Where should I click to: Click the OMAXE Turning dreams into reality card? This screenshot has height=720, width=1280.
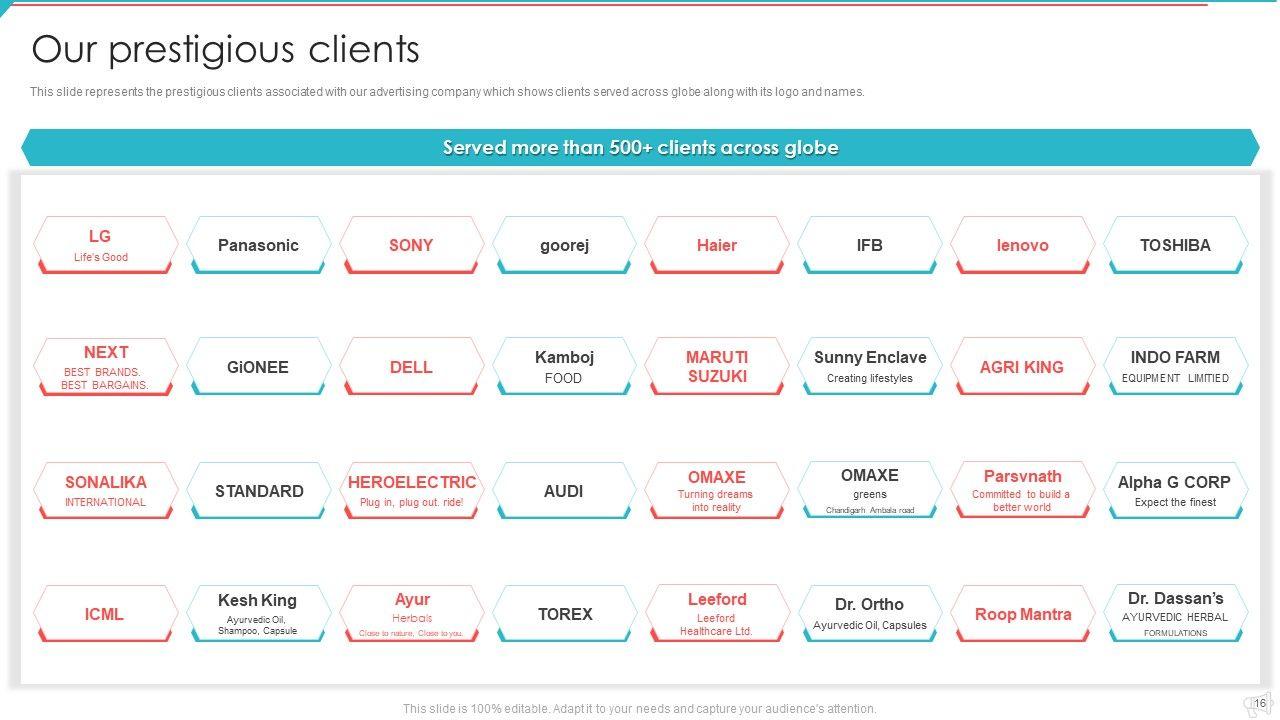tap(717, 491)
